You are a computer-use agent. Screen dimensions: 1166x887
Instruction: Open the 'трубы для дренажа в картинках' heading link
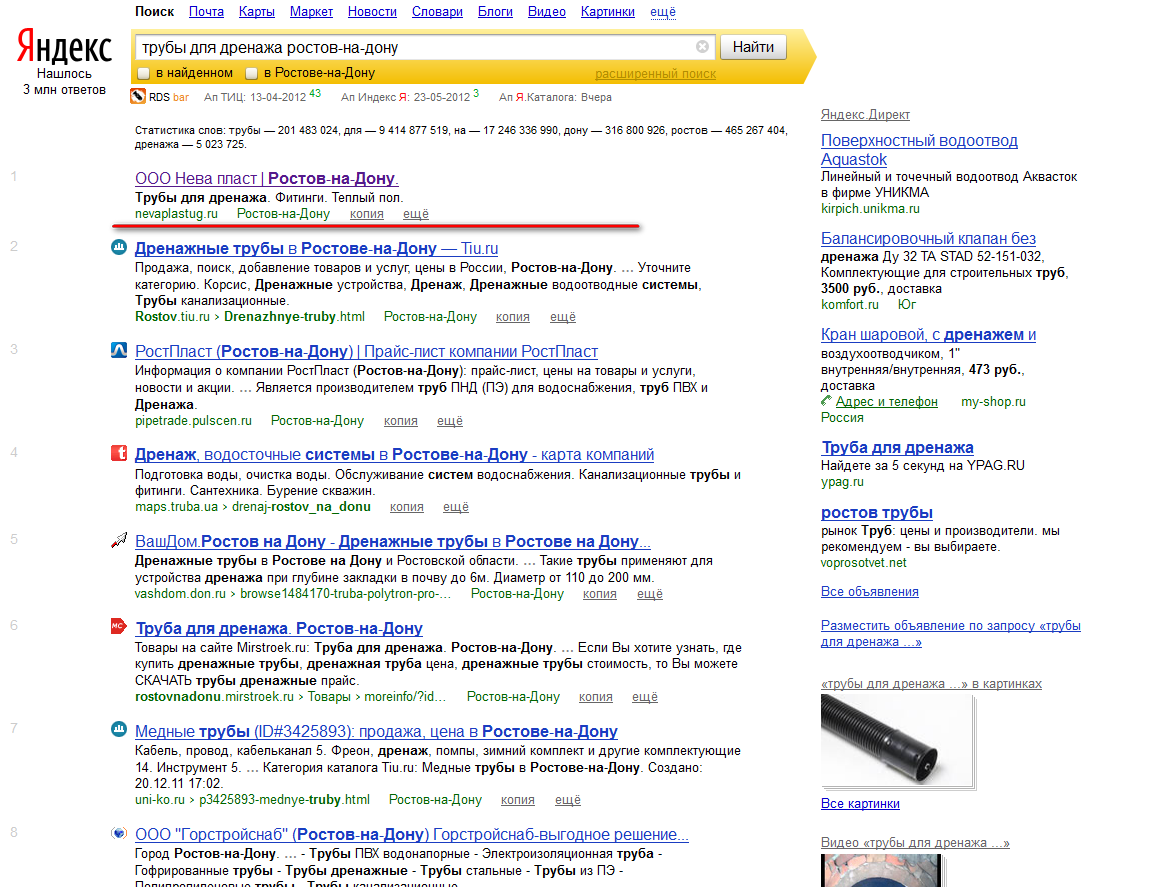pyautogui.click(x=931, y=684)
